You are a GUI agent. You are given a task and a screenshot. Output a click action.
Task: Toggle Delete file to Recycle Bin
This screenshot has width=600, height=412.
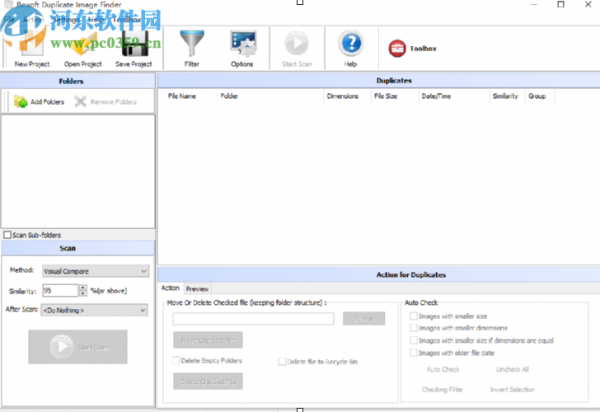pyautogui.click(x=282, y=362)
